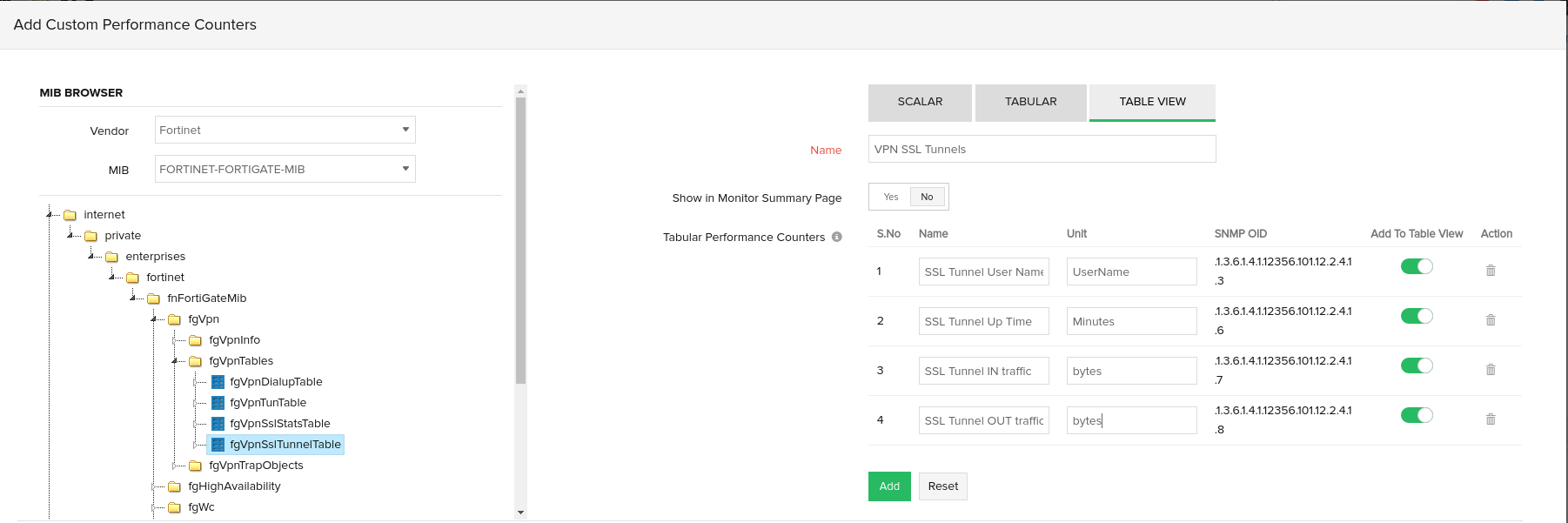Screen dimensions: 1568x523
Task: Disable table view toggle for SSL Tunnel User Name
Action: pyautogui.click(x=1416, y=266)
